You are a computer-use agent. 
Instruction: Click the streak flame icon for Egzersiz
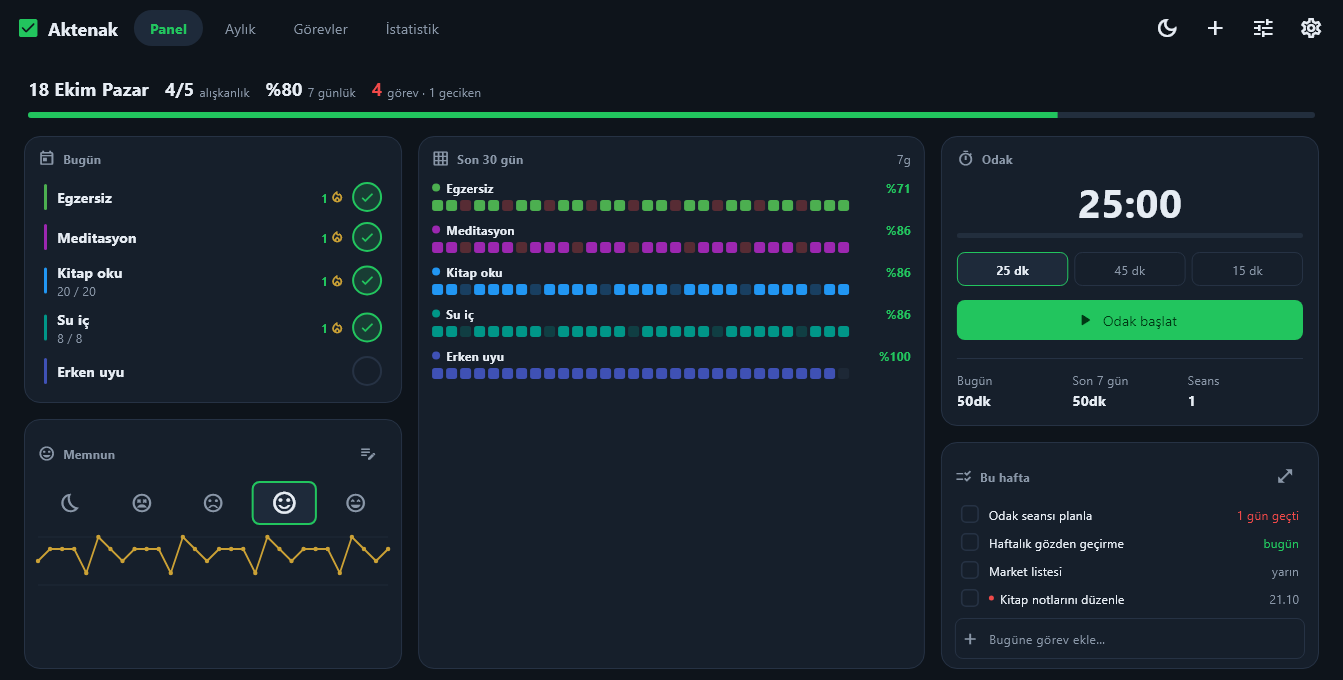338,198
